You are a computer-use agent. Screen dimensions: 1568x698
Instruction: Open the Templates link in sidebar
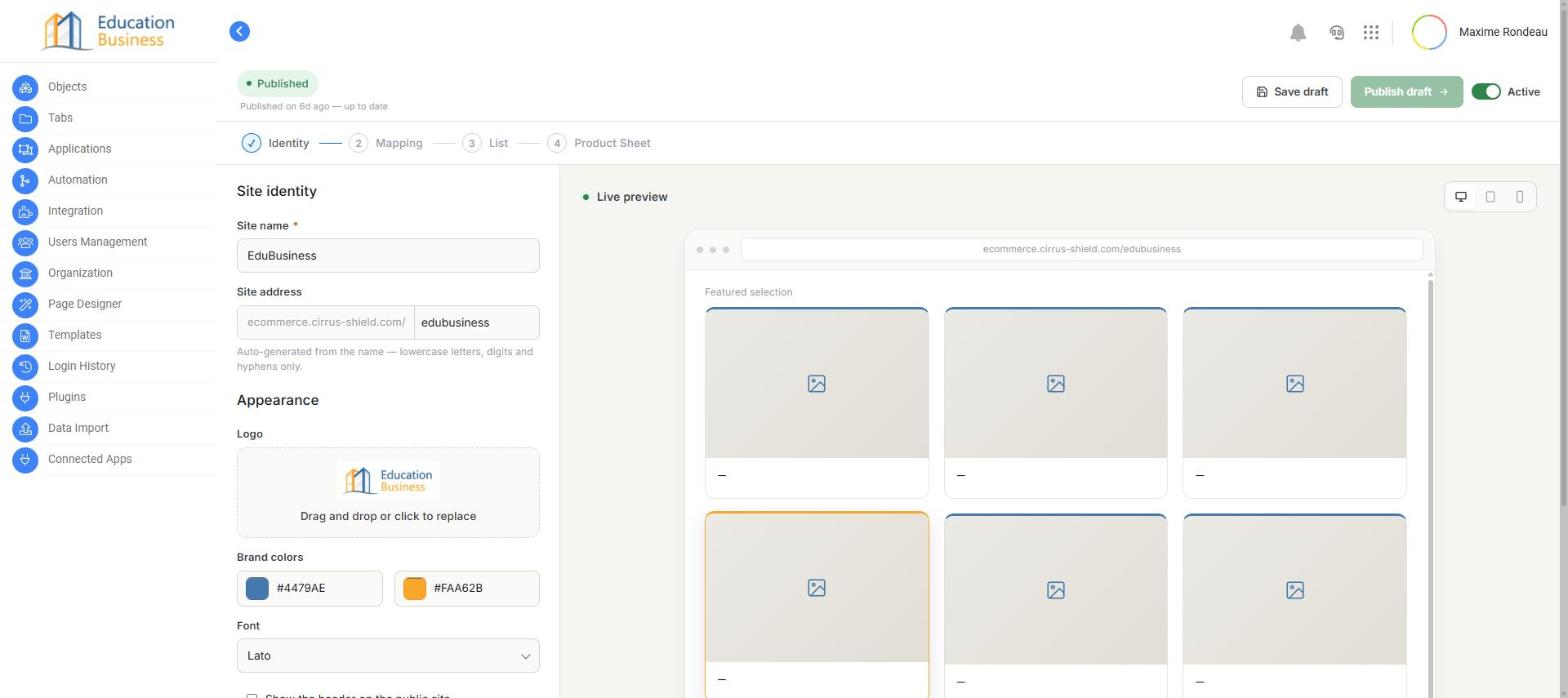point(74,335)
